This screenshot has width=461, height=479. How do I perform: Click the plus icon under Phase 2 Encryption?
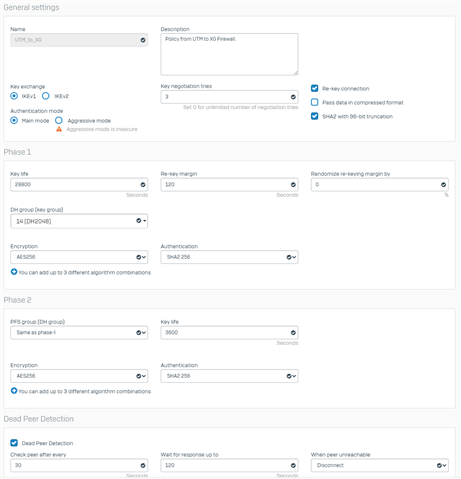[14, 391]
